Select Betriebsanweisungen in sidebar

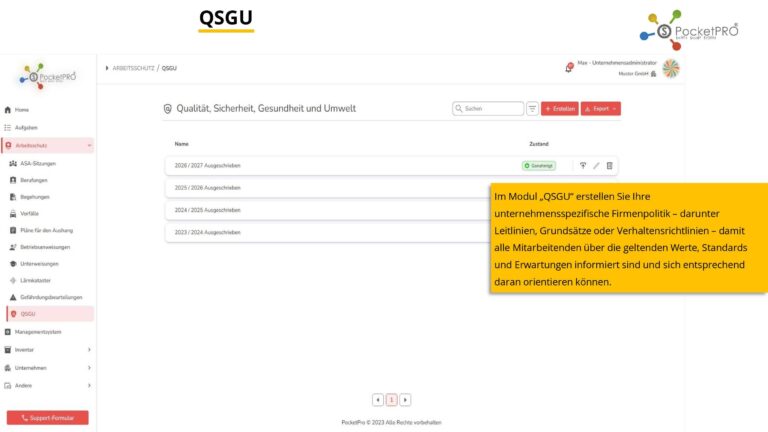(45, 246)
